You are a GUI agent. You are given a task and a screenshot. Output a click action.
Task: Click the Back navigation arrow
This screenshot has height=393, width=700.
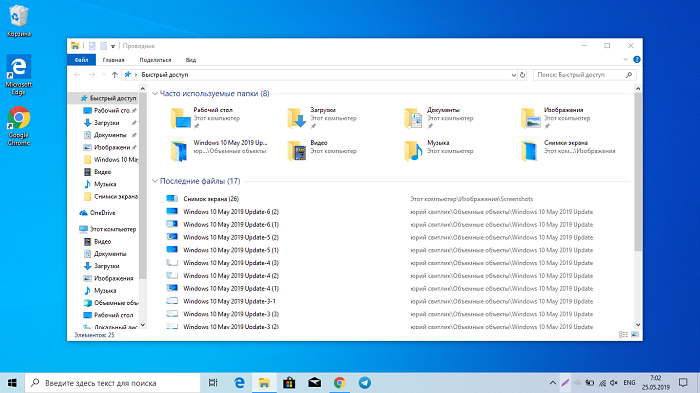(77, 75)
